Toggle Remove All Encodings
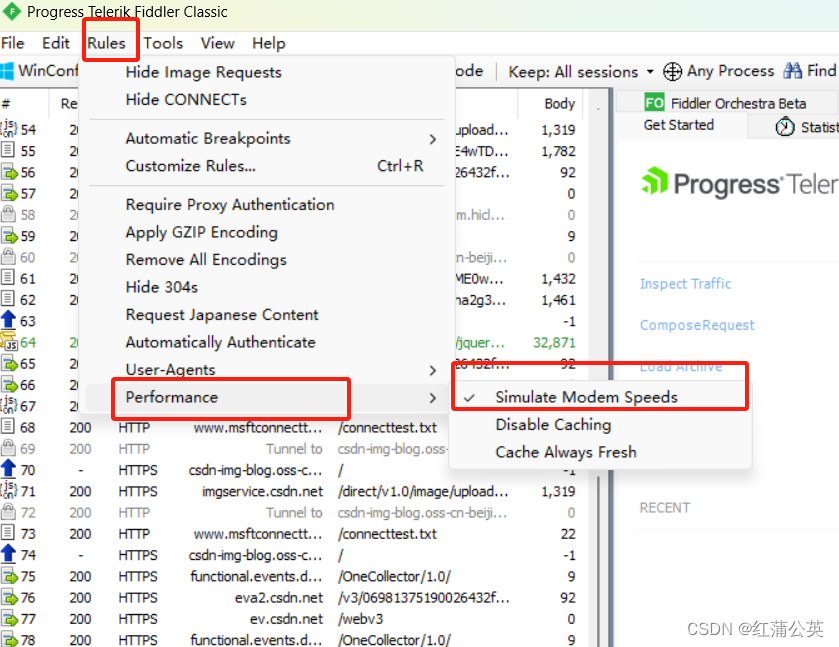The height and width of the screenshot is (647, 839). [206, 260]
